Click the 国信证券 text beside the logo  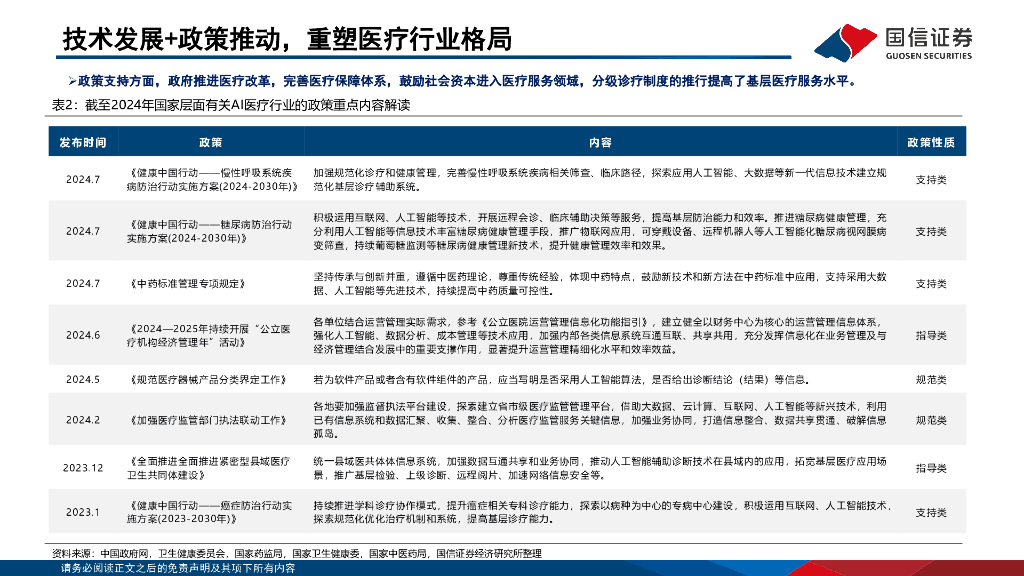coord(929,35)
